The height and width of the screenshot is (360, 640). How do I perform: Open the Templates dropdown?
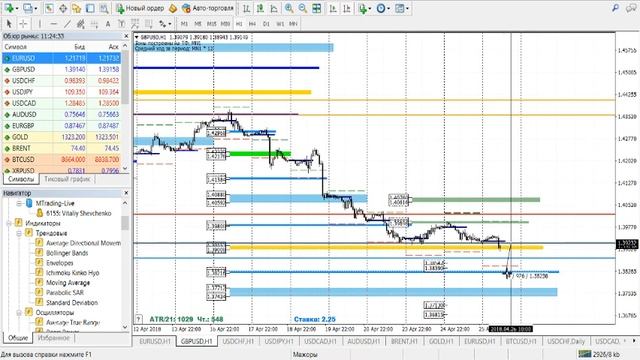[402, 8]
